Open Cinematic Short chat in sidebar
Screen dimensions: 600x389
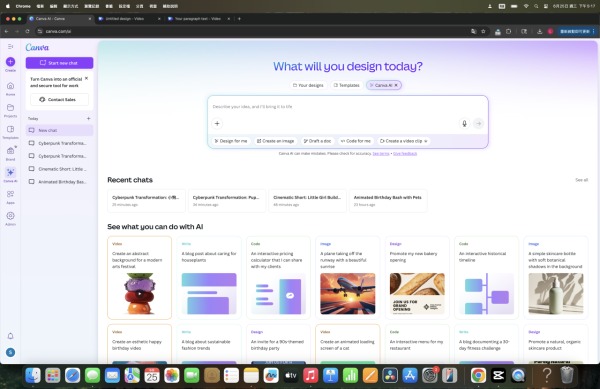pos(59,169)
